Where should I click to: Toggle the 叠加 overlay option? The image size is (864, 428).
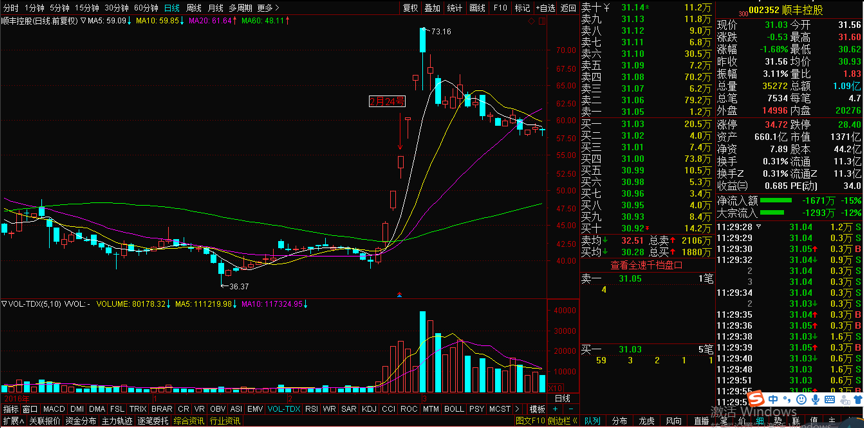click(432, 8)
